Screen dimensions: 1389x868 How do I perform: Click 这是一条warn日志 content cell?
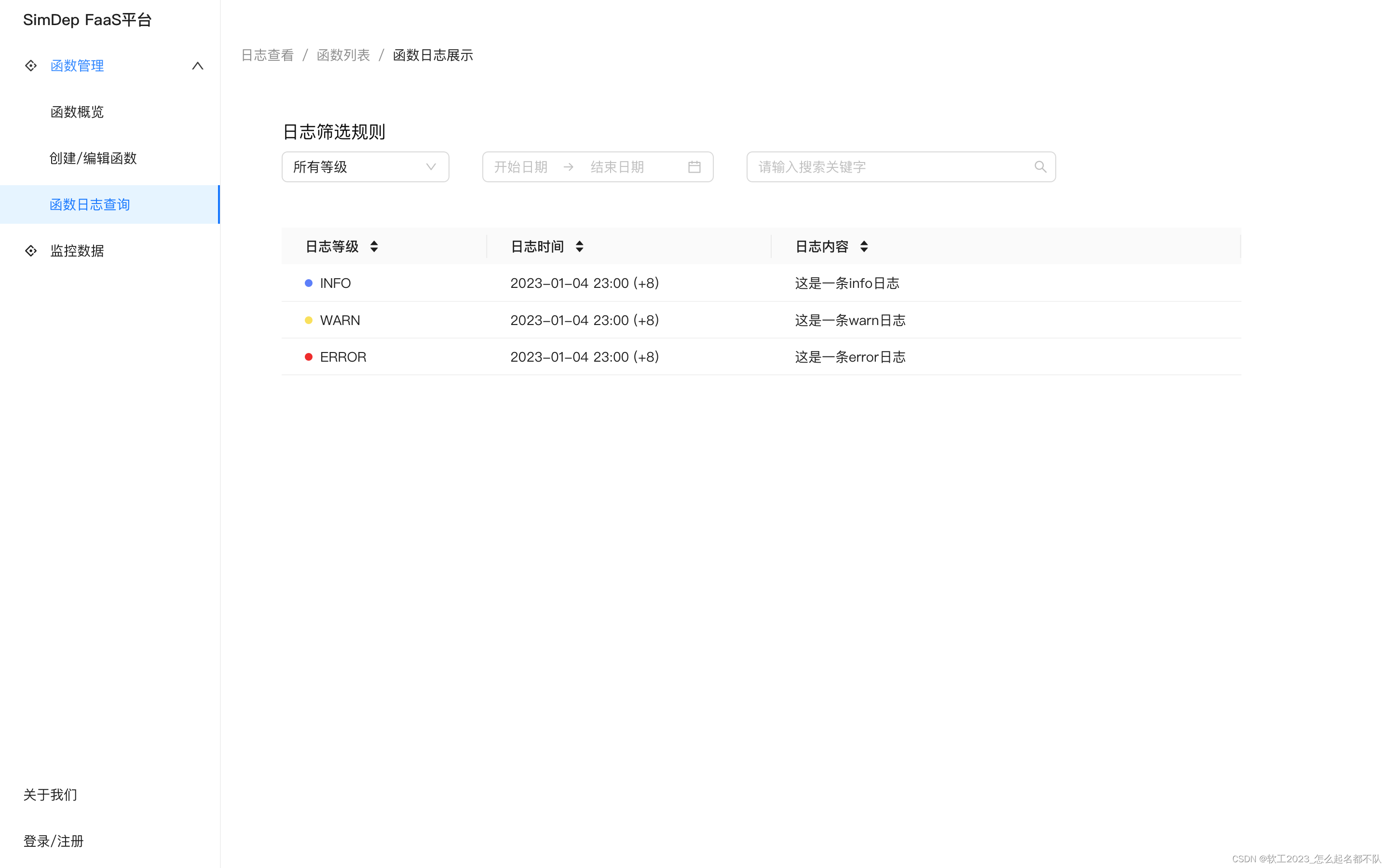point(850,320)
